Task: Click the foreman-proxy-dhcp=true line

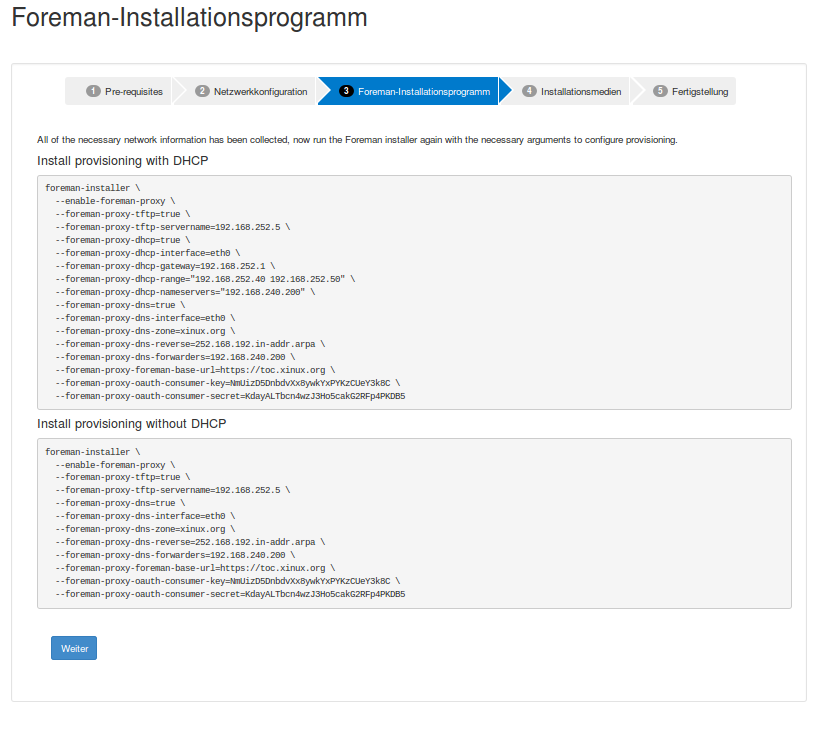Action: [x=122, y=240]
